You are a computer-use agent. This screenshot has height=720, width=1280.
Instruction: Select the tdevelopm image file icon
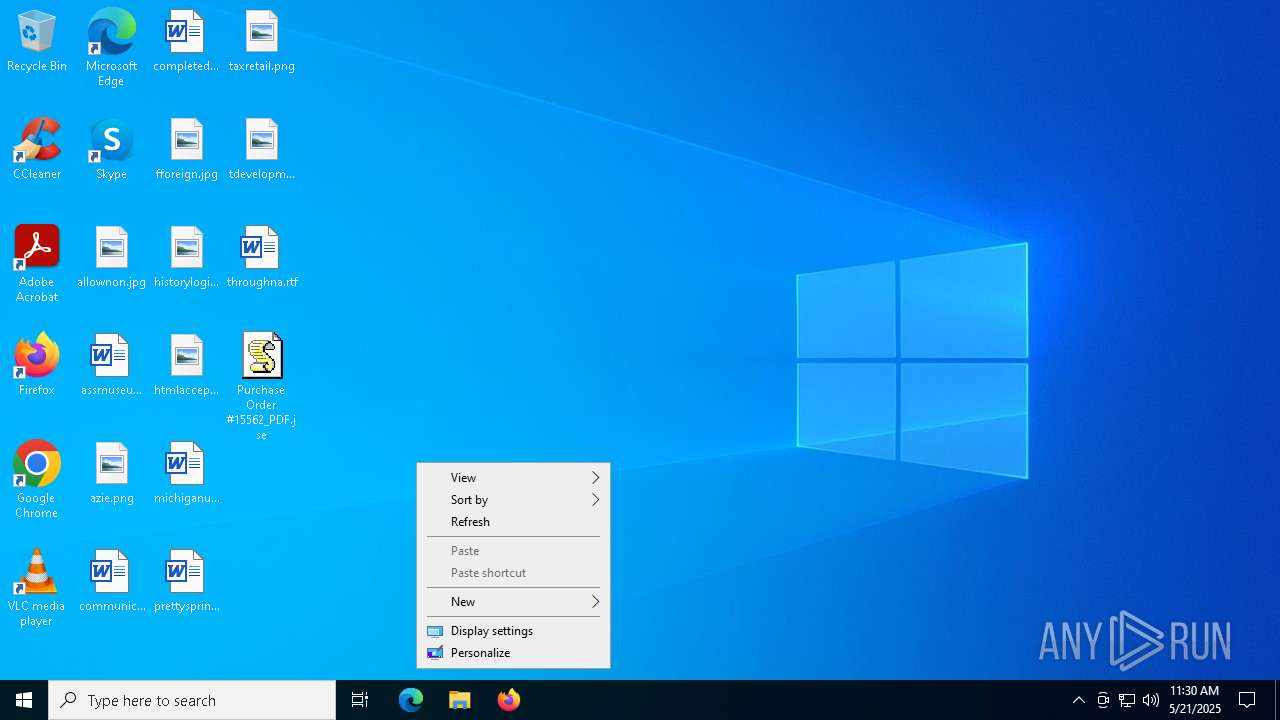(x=261, y=149)
